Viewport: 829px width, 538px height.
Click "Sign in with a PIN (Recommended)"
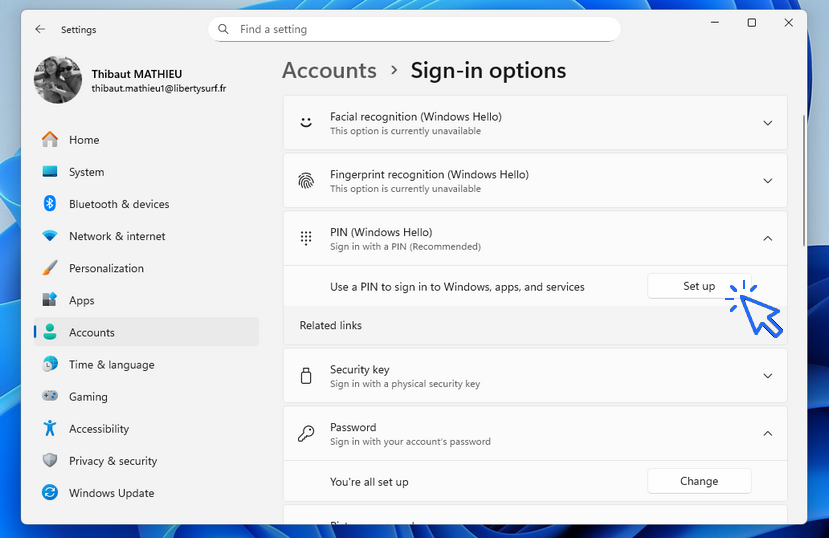pyautogui.click(x=406, y=246)
